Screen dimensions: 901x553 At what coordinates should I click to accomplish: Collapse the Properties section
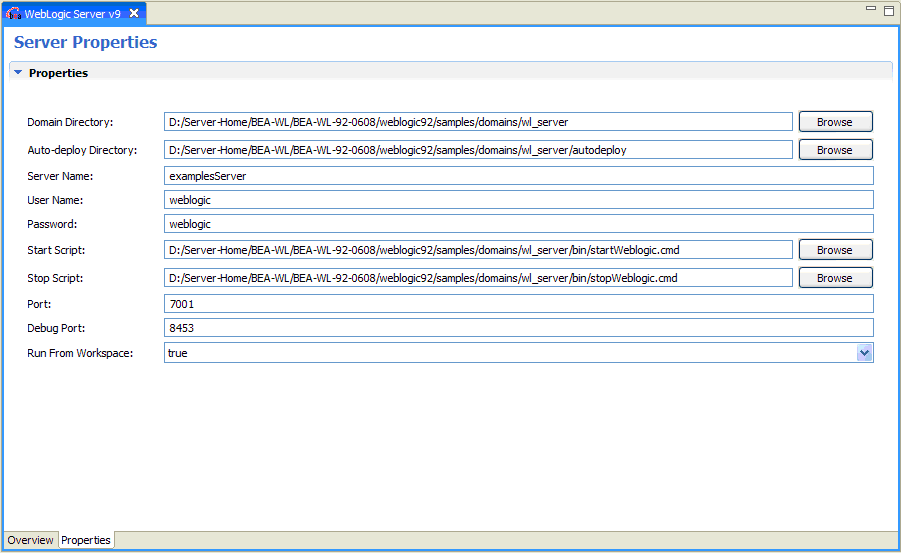(x=18, y=72)
